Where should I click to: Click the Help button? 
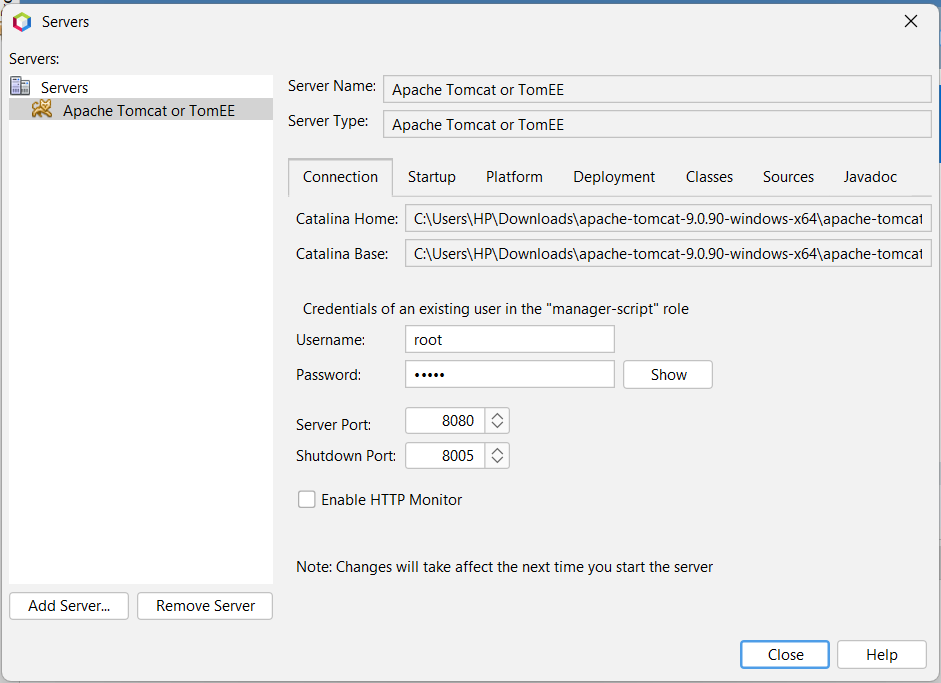(x=881, y=654)
